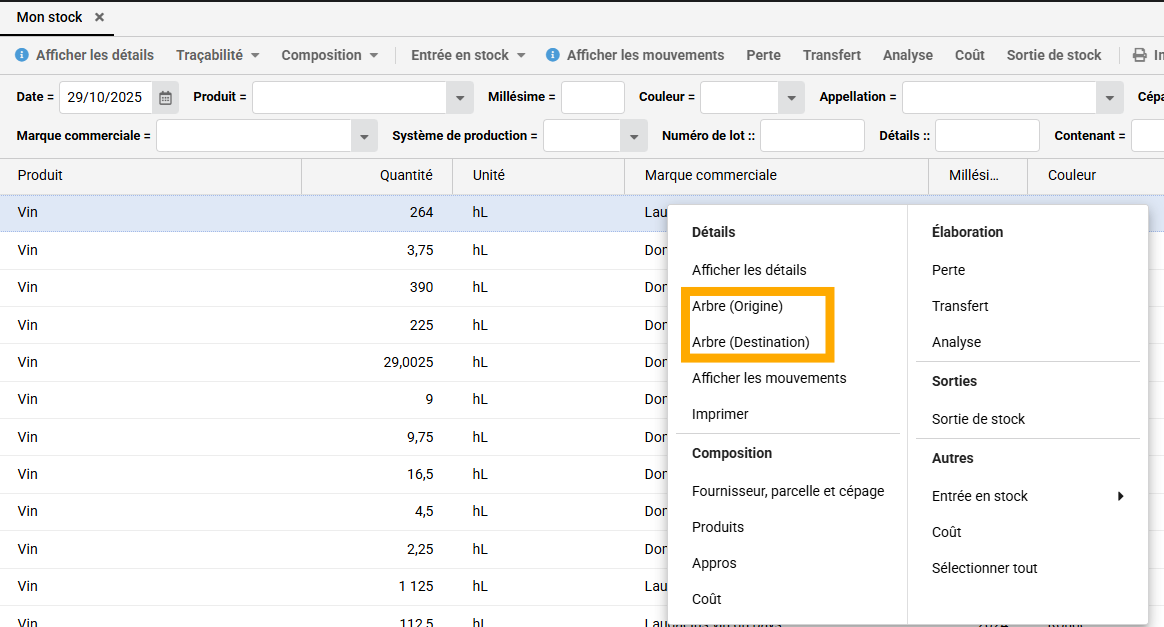The width and height of the screenshot is (1164, 627).
Task: Close the Mon stock tab
Action: coord(99,18)
